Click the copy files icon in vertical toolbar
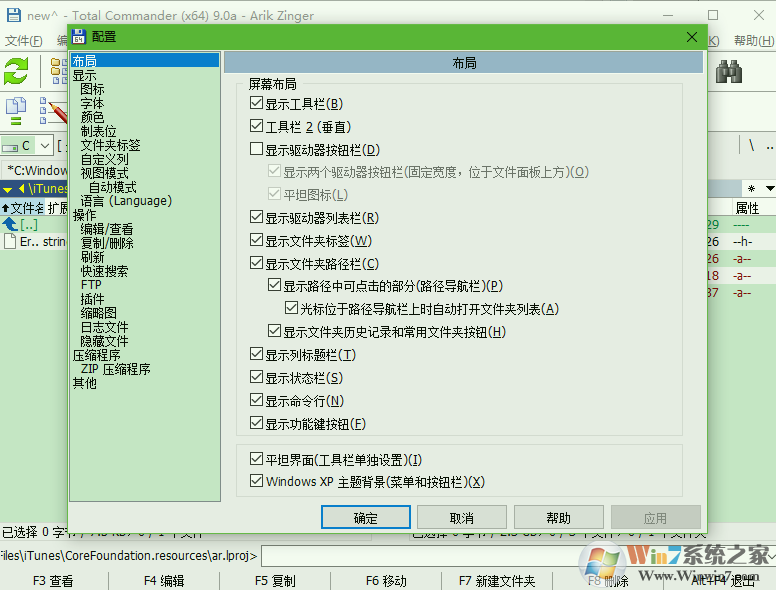776x590 pixels. 16,111
